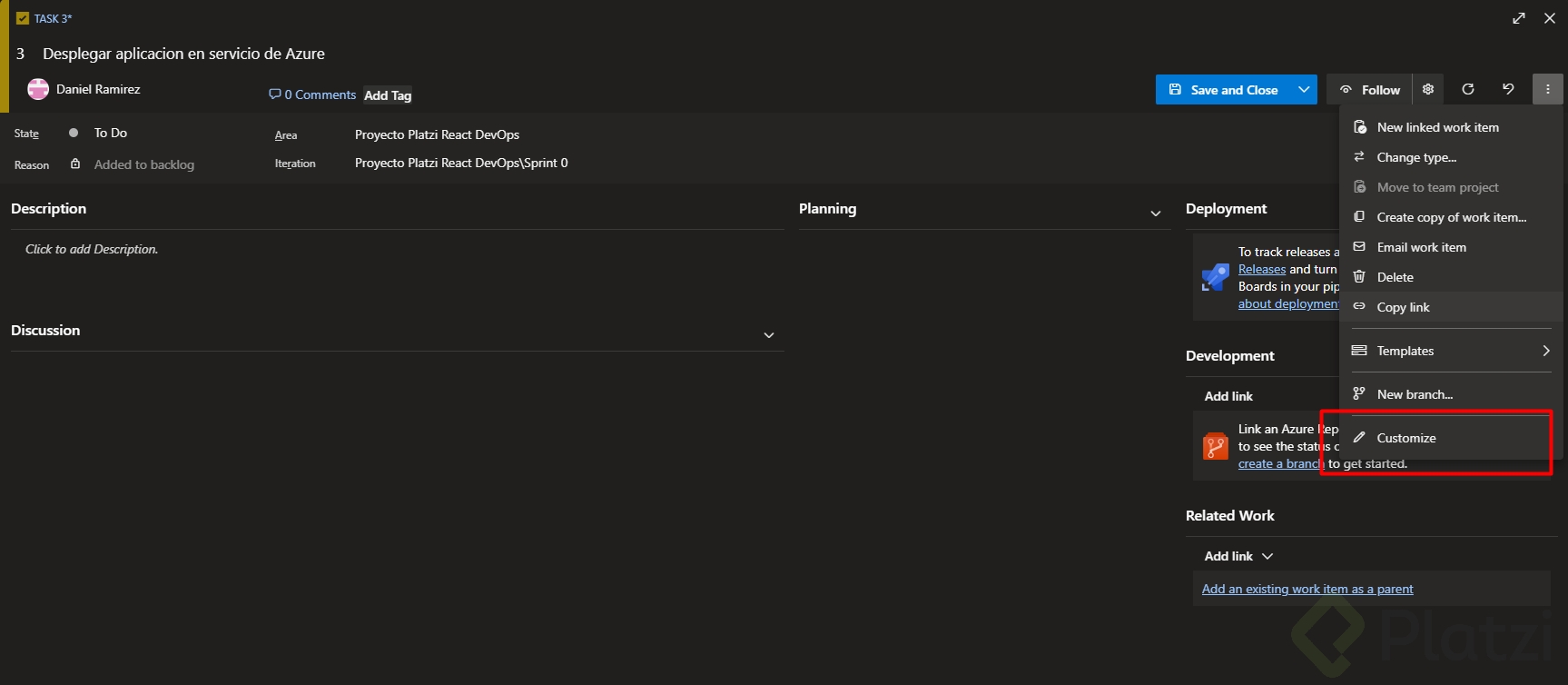Click the Add Tag button
The width and height of the screenshot is (1568, 685).
pos(388,95)
